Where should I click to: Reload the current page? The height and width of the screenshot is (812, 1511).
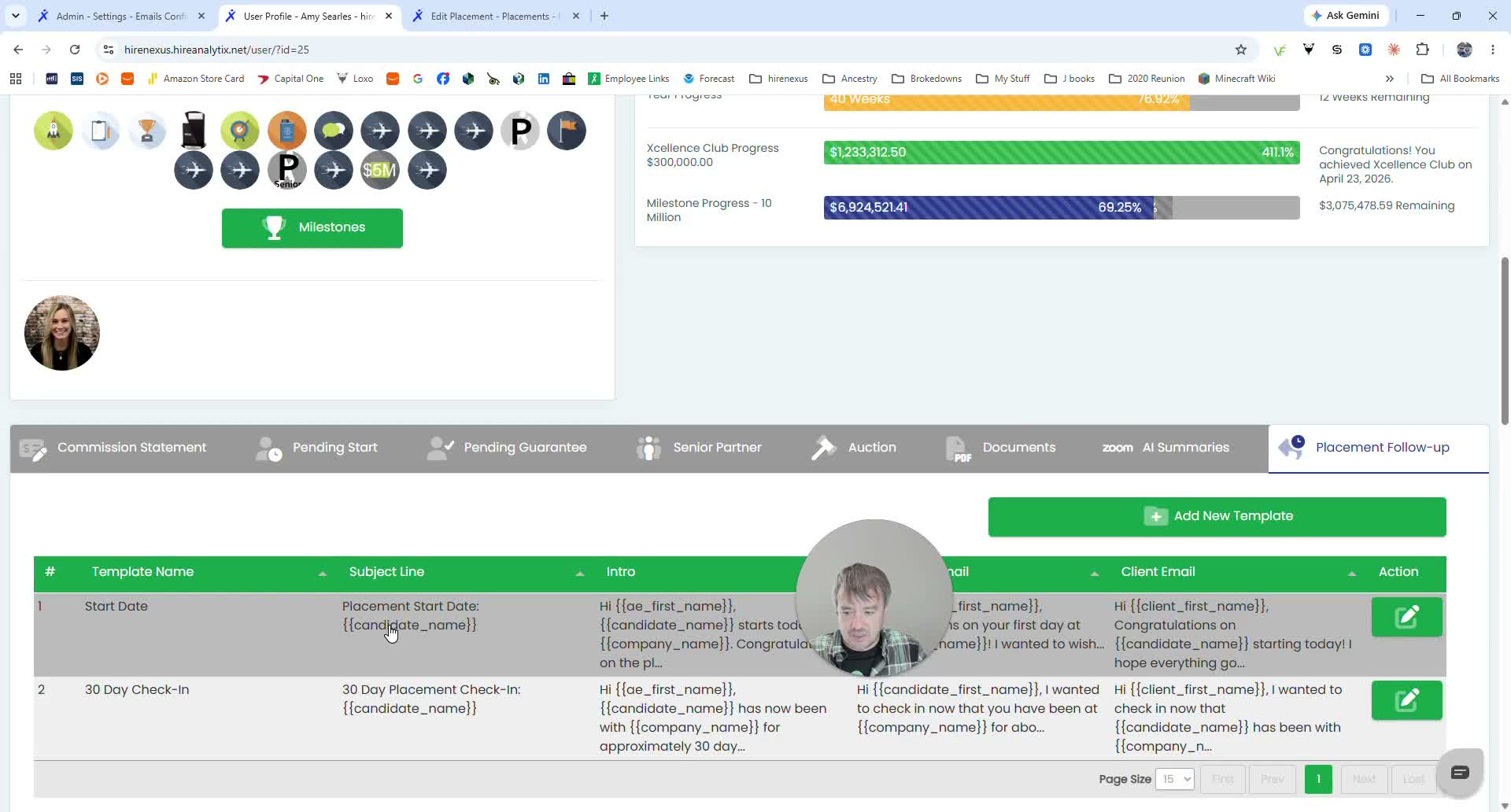pyautogui.click(x=75, y=50)
